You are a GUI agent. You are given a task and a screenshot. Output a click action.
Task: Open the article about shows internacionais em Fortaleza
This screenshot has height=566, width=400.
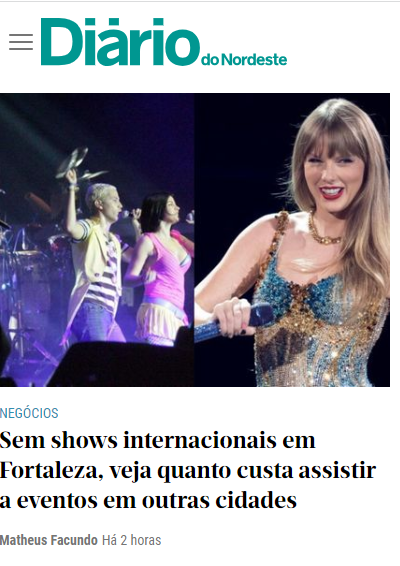coord(188,470)
